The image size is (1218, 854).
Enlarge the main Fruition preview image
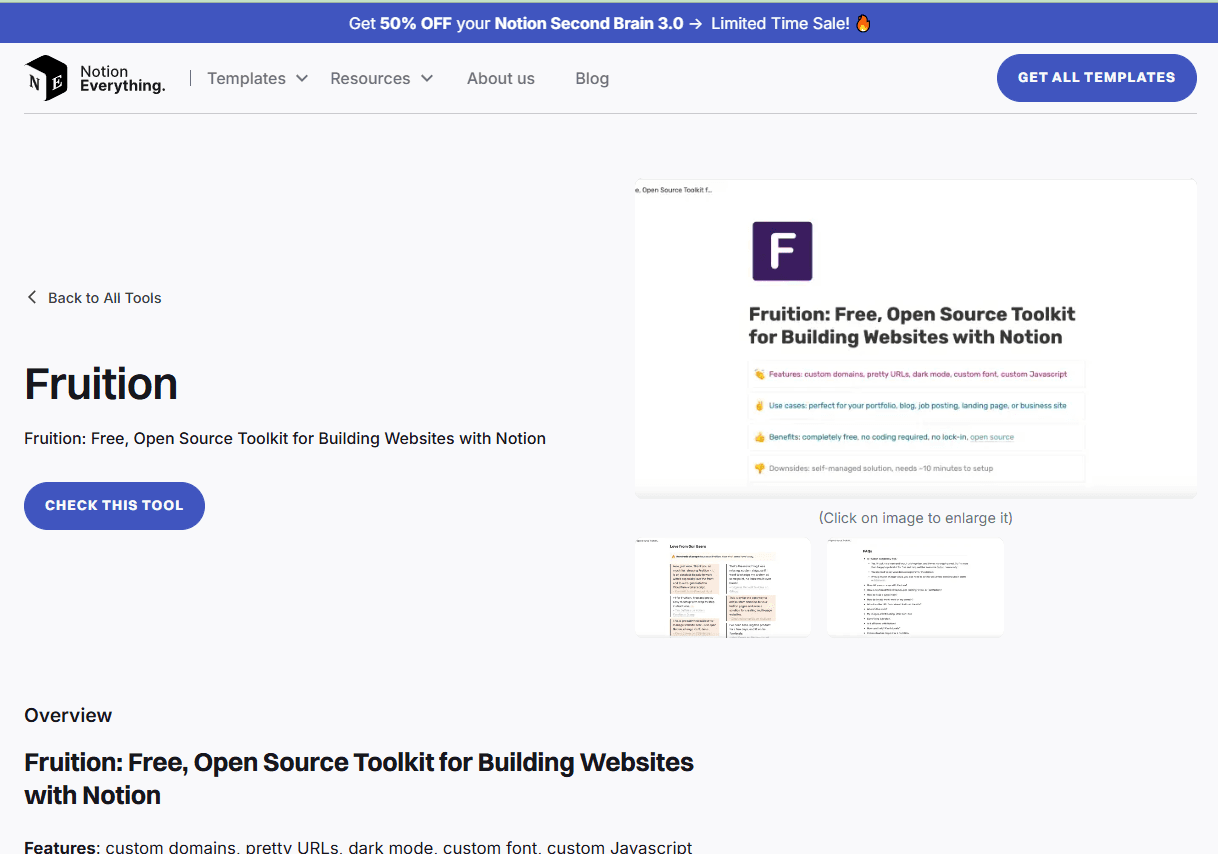(915, 338)
